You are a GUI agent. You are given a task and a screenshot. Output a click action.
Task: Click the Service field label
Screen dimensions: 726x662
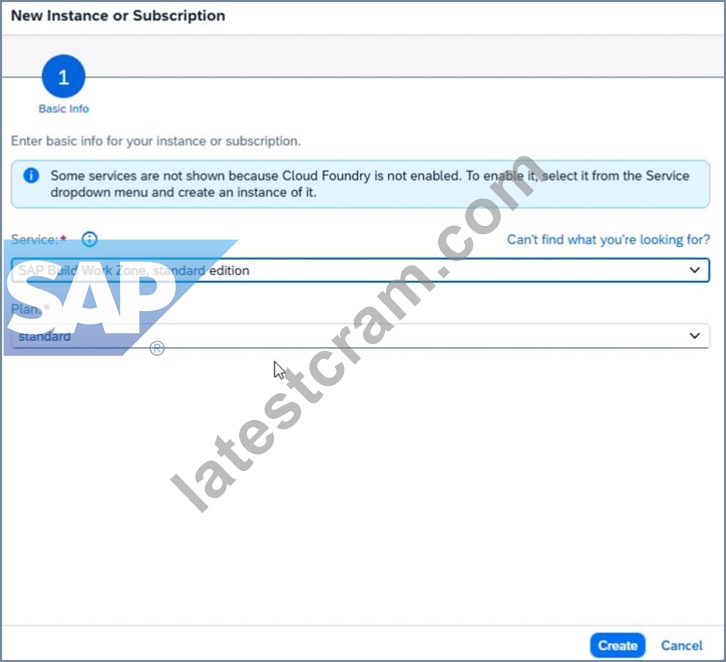click(x=34, y=239)
